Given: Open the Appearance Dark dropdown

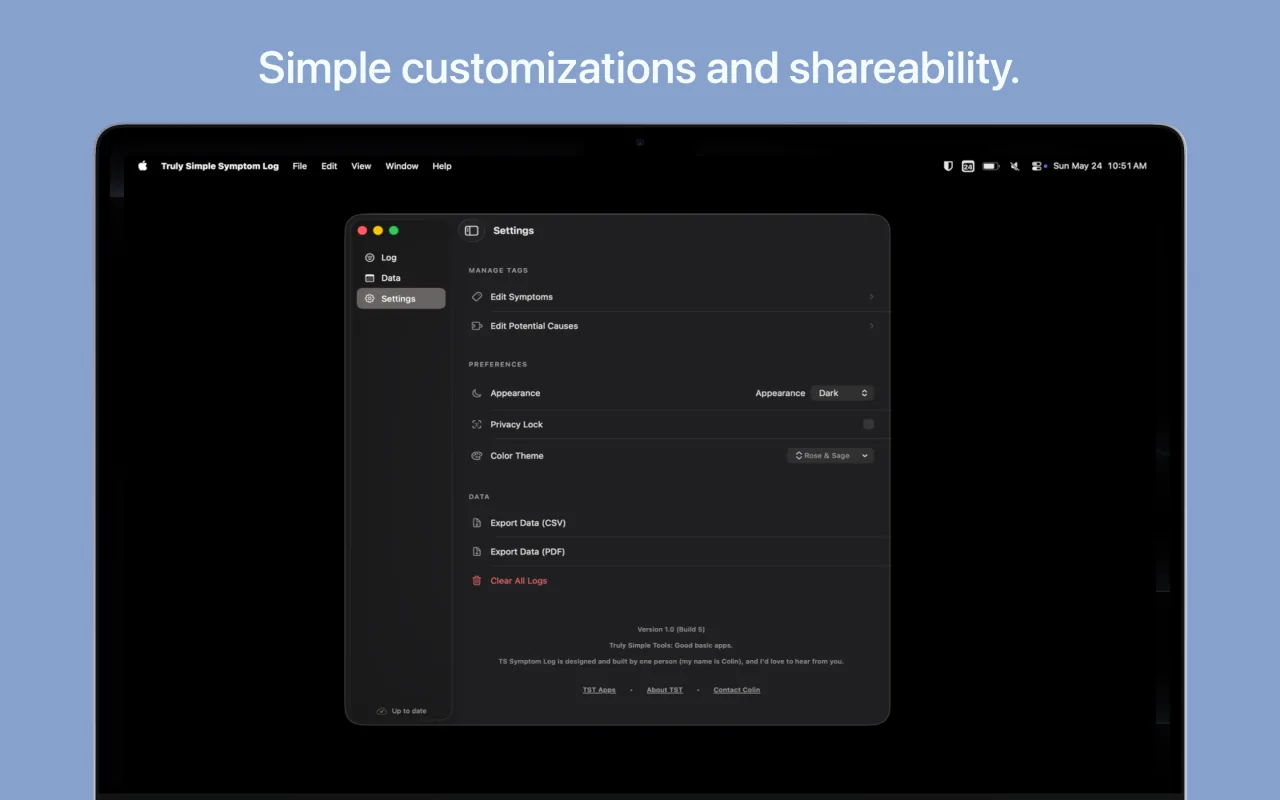Looking at the screenshot, I should pos(842,393).
